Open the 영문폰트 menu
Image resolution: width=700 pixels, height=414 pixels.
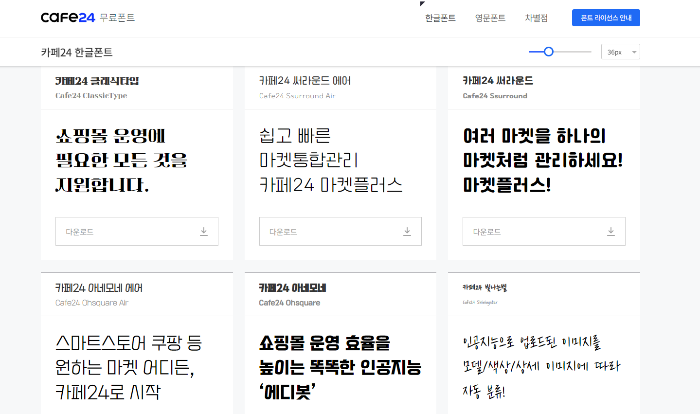[490, 18]
